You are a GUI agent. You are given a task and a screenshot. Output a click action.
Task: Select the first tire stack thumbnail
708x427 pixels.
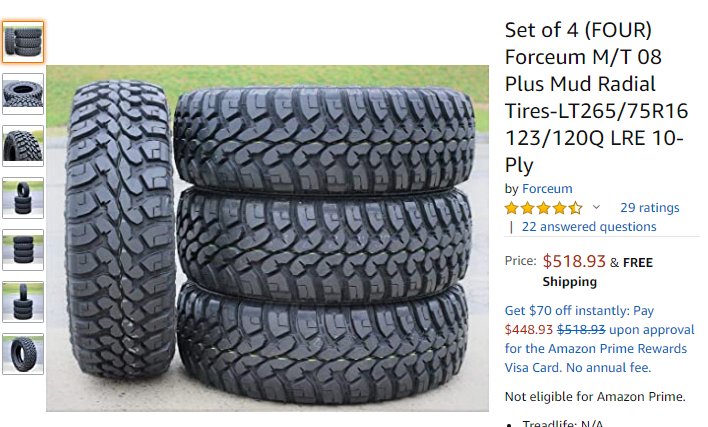(x=23, y=42)
